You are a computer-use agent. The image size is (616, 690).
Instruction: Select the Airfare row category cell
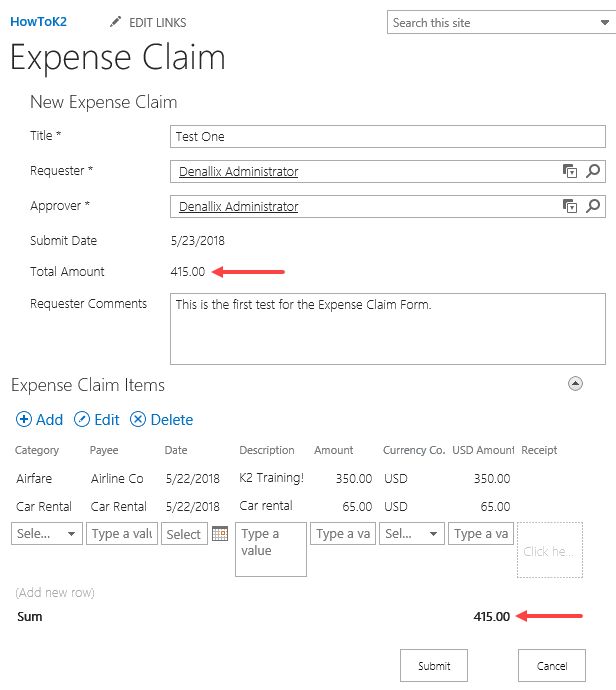(x=34, y=478)
